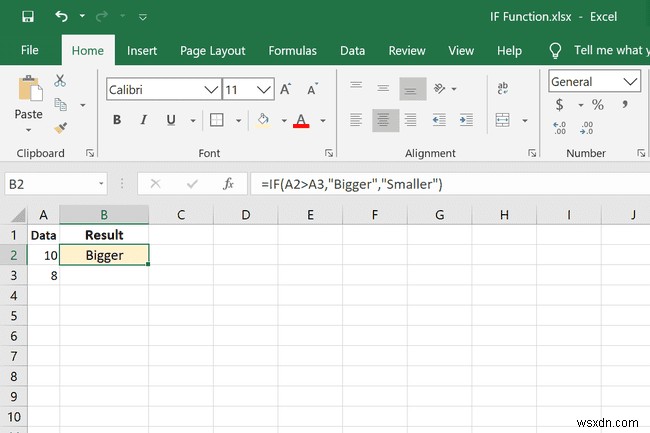This screenshot has height=433, width=650.
Task: Select cell B2 containing Bigger
Action: pos(104,255)
